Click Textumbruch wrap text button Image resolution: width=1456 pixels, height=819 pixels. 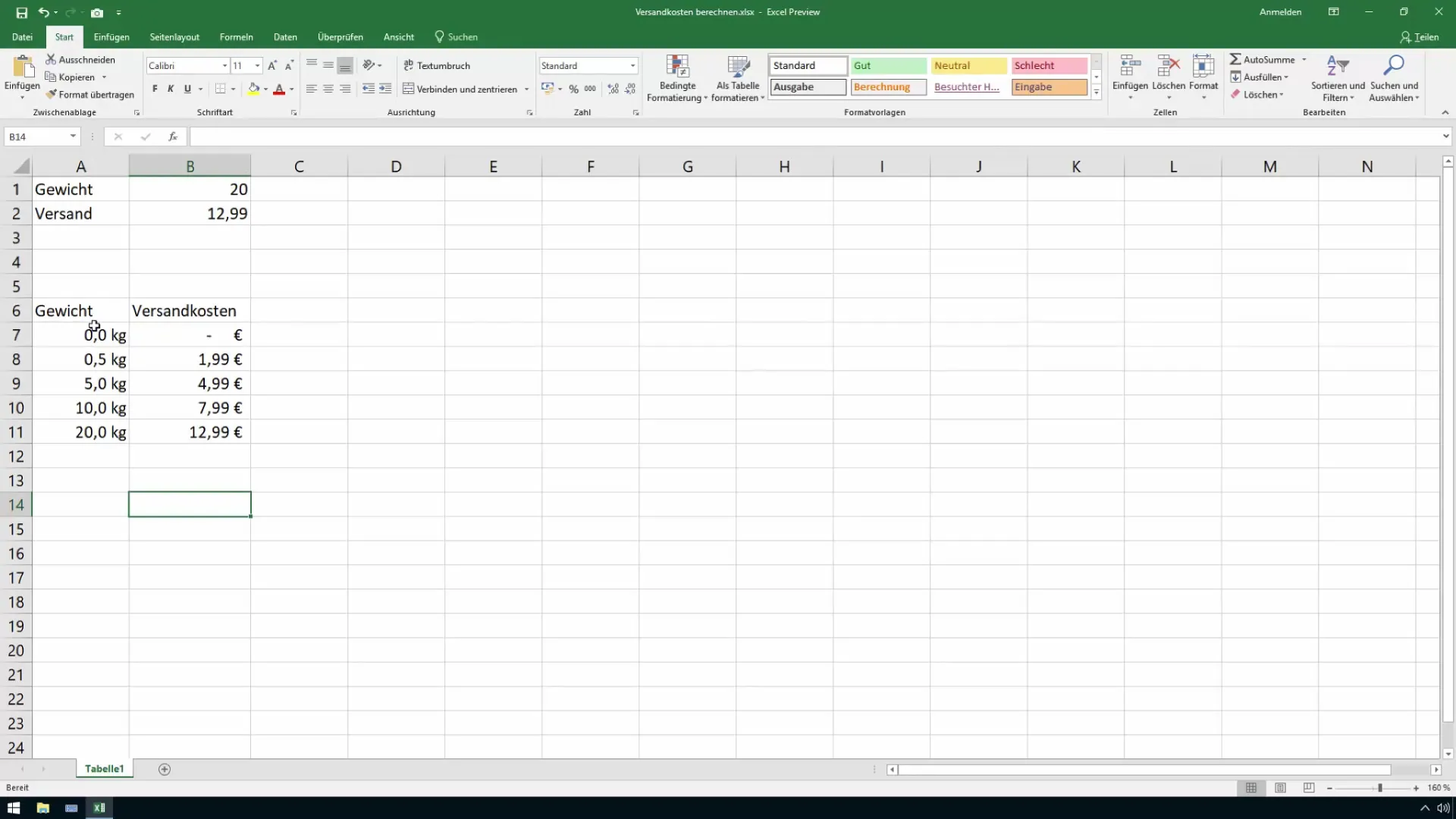[437, 66]
